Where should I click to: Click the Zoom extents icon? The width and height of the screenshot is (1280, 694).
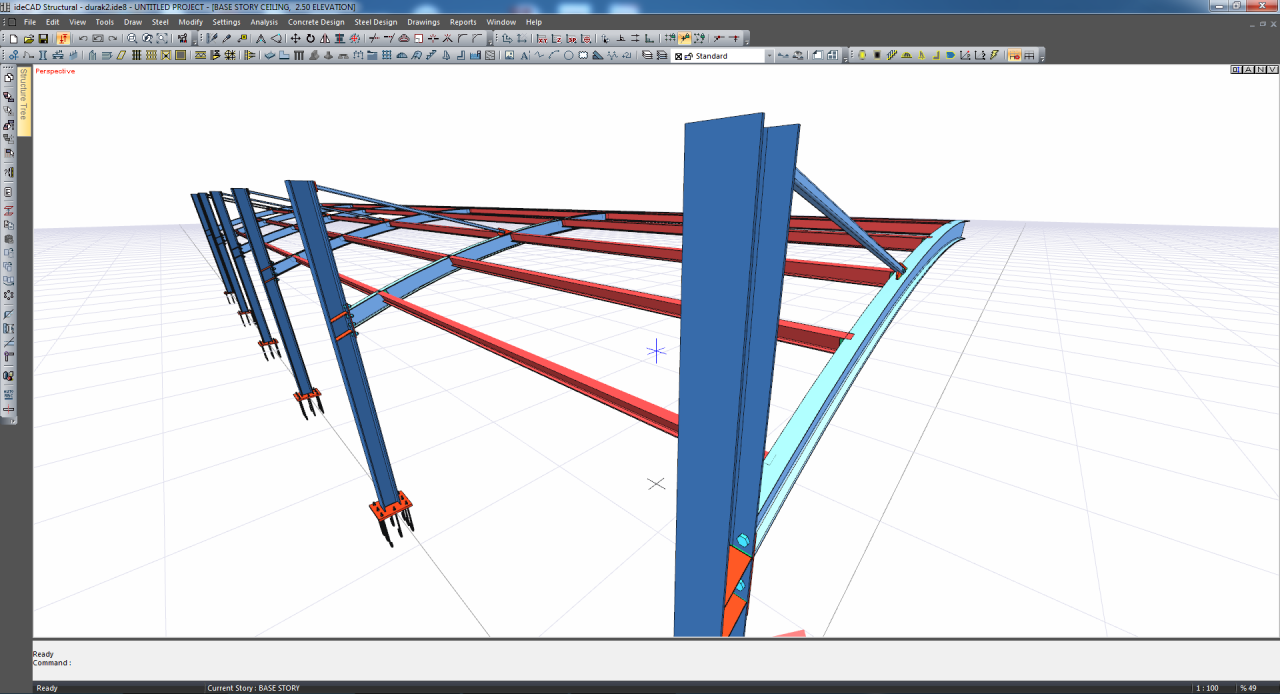coord(162,38)
